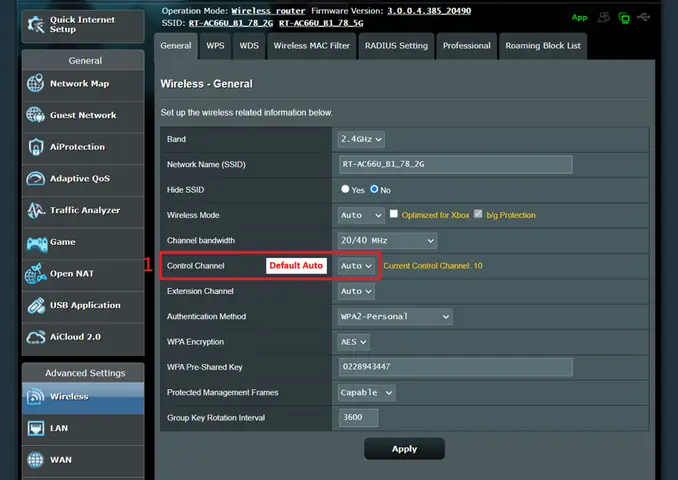Click the firmware version 3.0.0.4.385_20490 link
Viewport: 678px width, 480px height.
(x=429, y=11)
